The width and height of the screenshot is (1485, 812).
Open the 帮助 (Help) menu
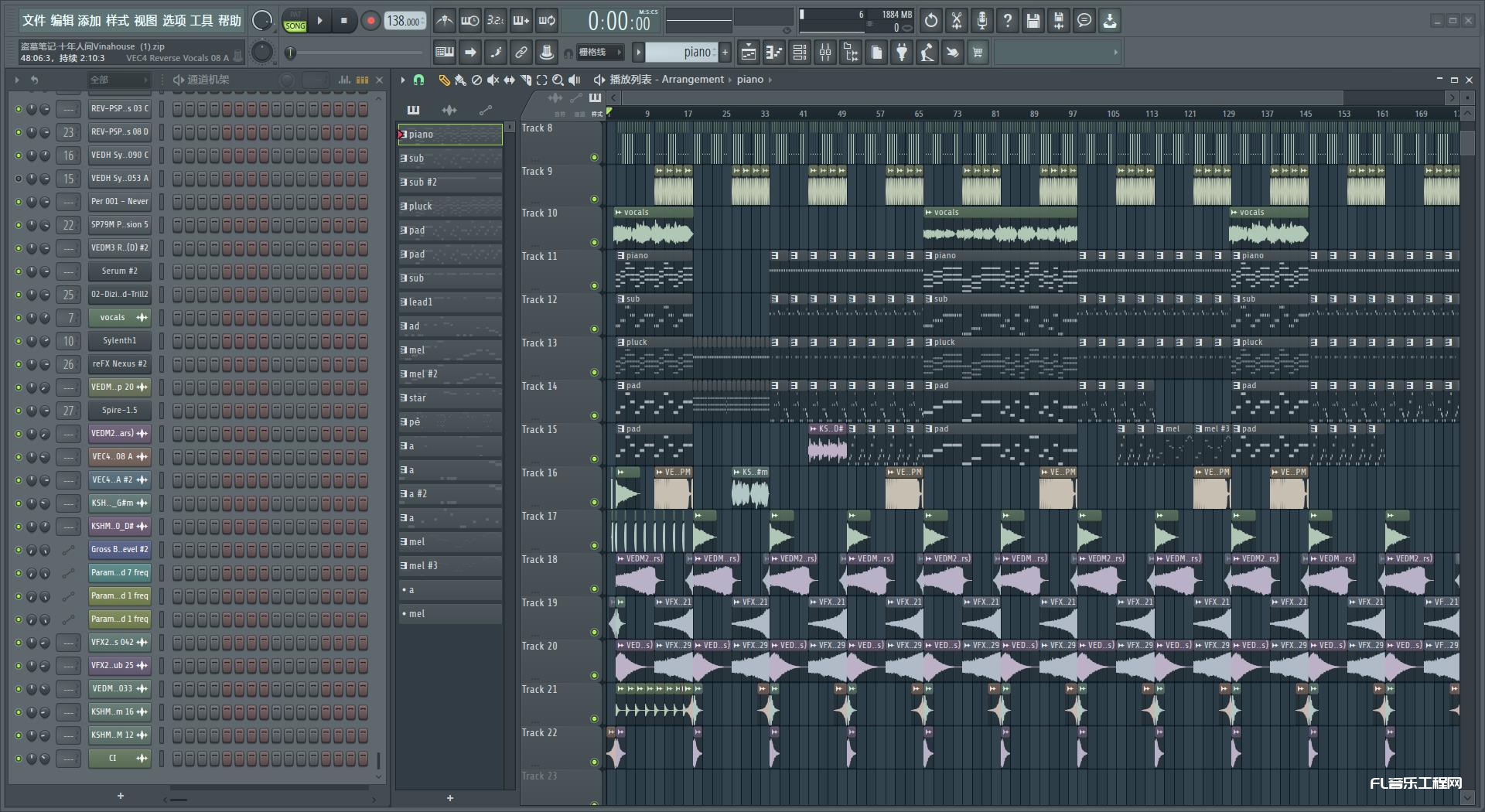tap(229, 20)
